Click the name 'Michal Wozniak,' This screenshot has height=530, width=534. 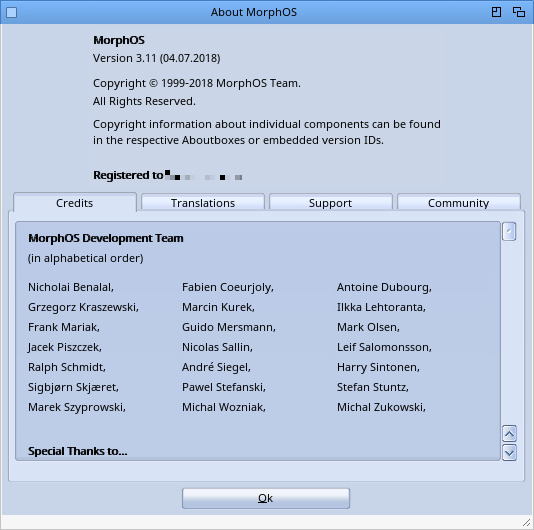click(x=224, y=407)
